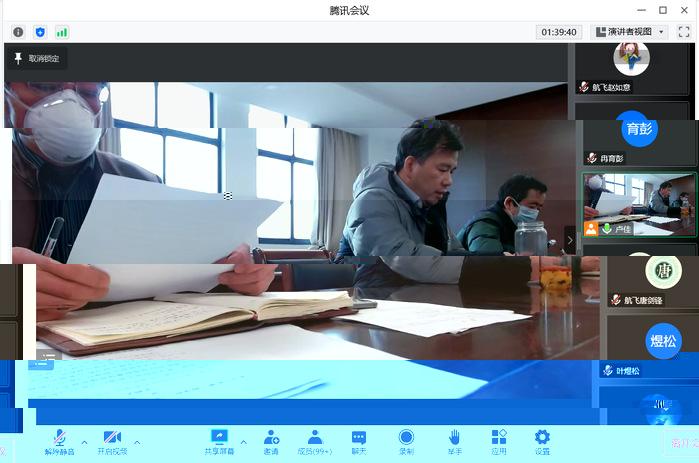This screenshot has width=699, height=463.
Task: Check the blue security shield icon
Action: pyautogui.click(x=40, y=32)
